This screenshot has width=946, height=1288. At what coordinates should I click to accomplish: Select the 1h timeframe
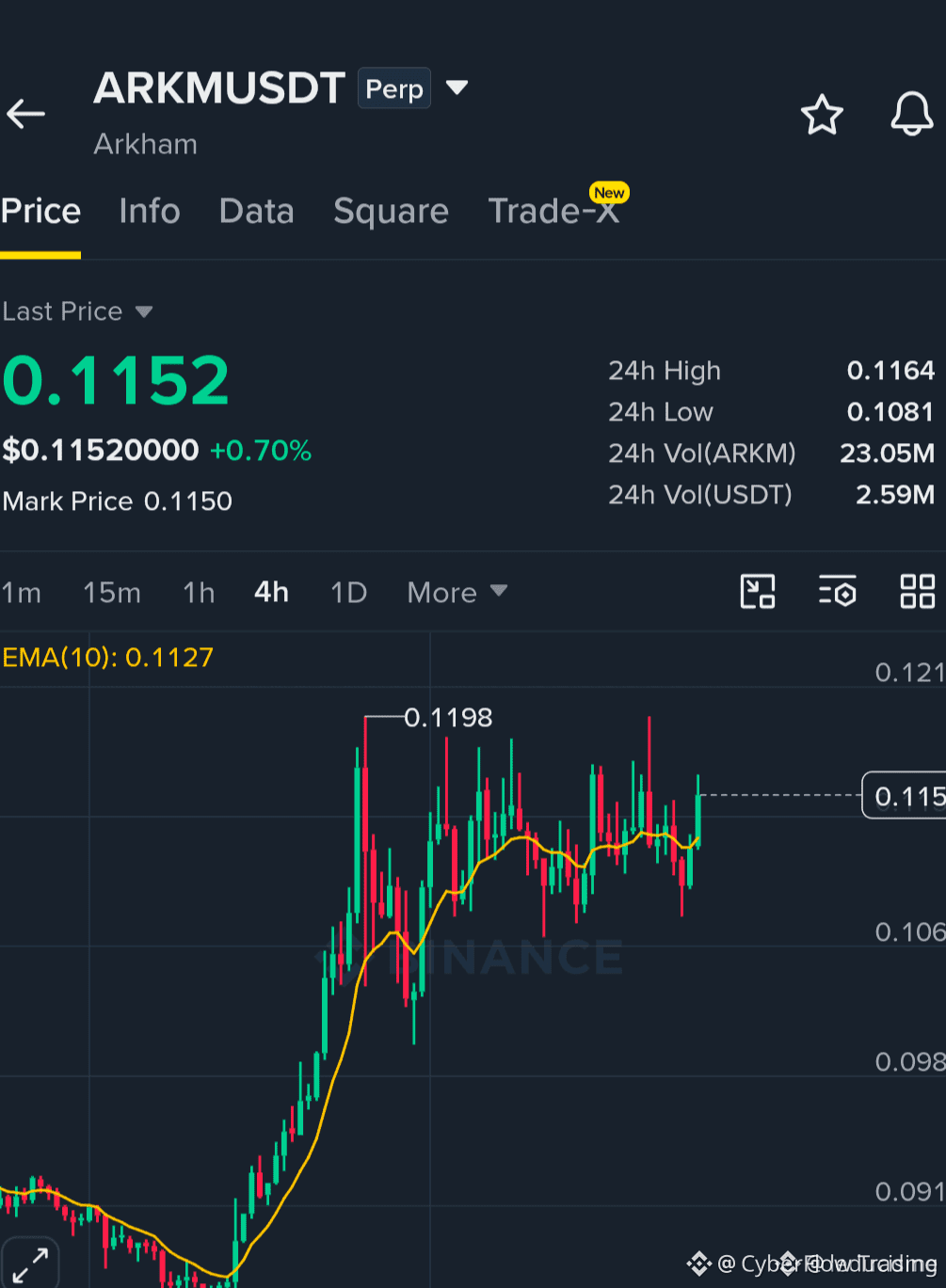pos(199,593)
